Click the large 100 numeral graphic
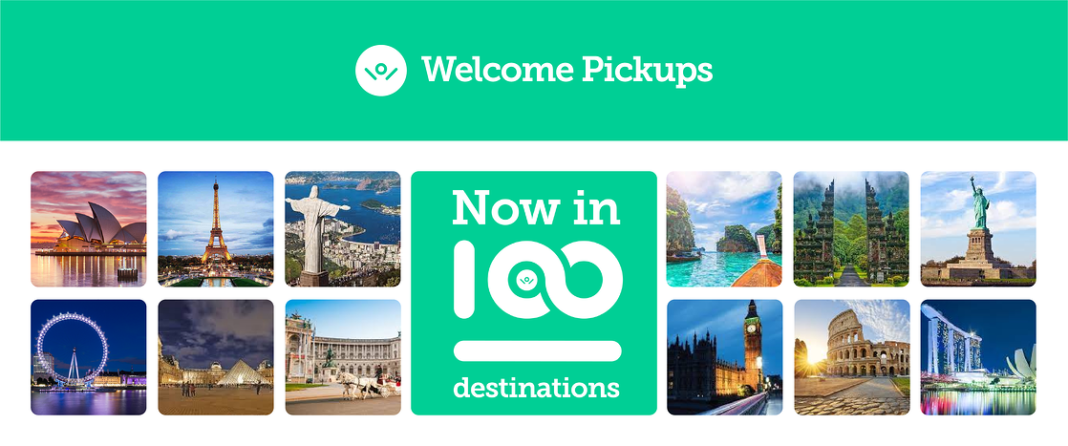 538,279
